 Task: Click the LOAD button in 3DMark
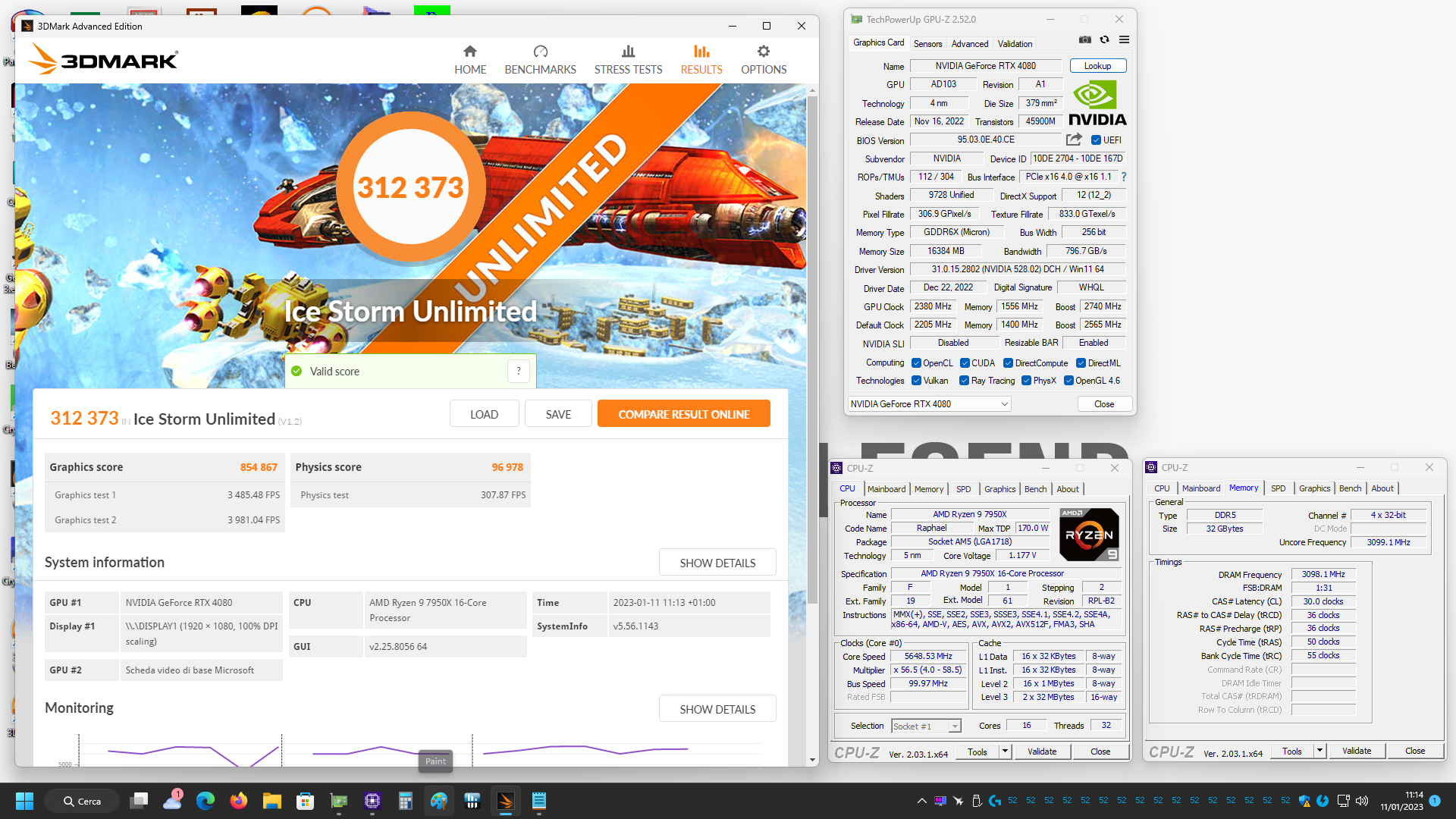(484, 414)
